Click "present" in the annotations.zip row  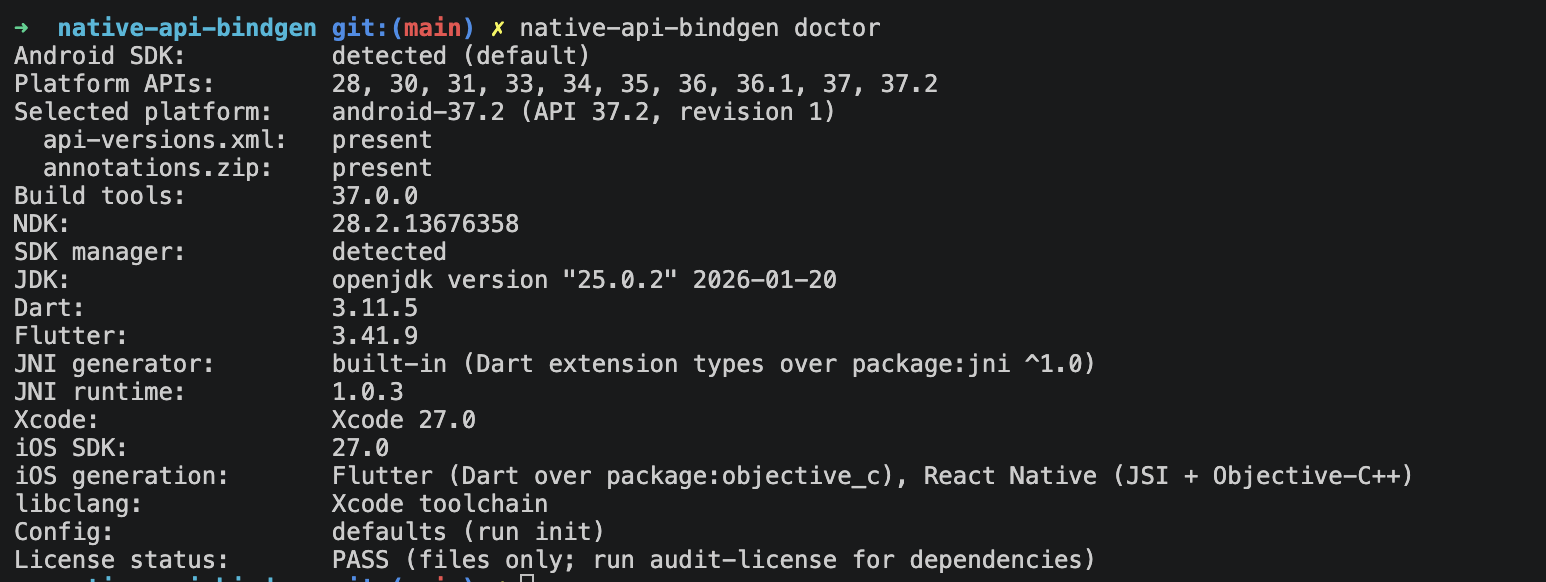point(382,168)
